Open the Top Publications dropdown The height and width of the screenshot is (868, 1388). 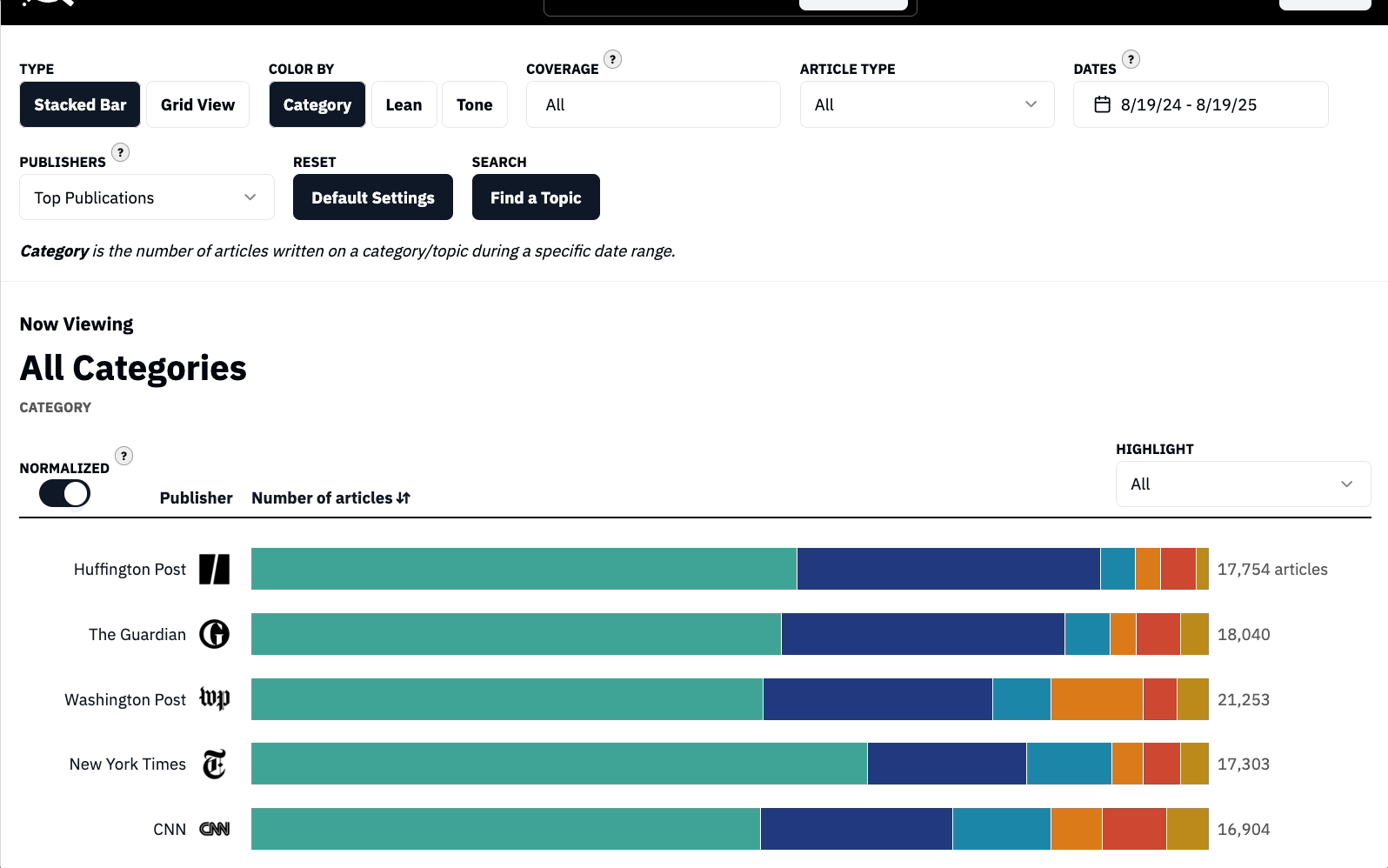click(146, 198)
